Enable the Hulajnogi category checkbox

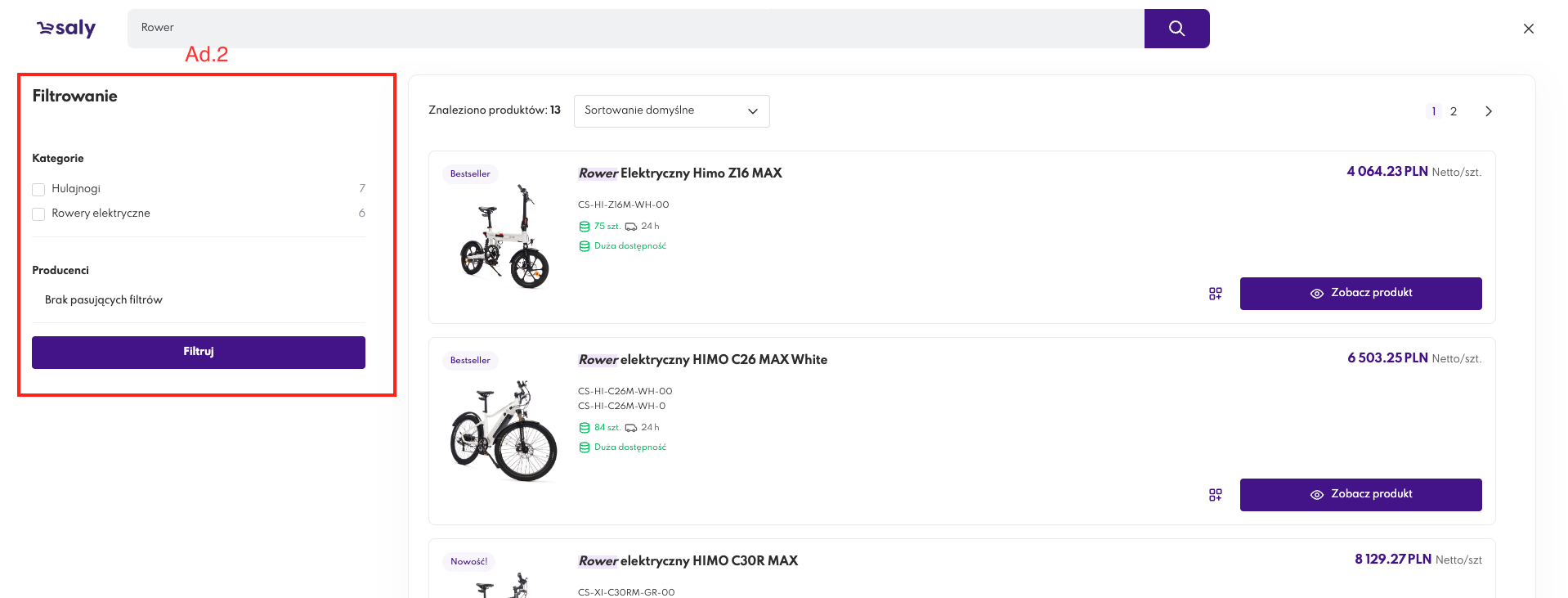click(x=38, y=190)
